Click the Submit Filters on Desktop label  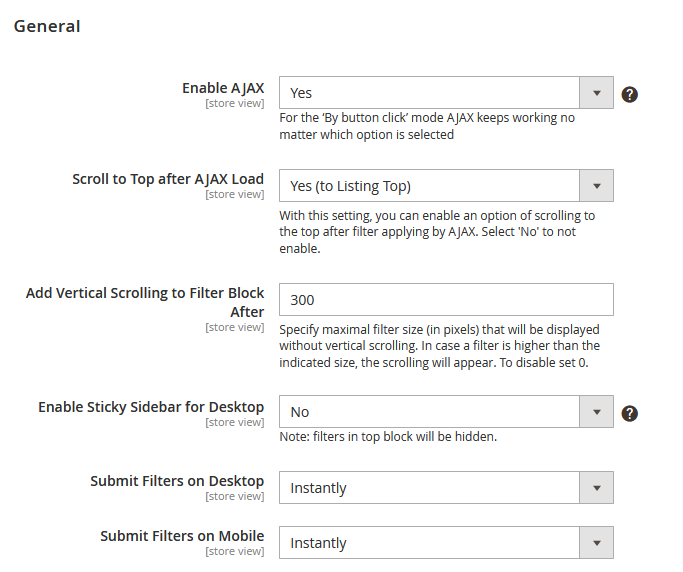[177, 481]
